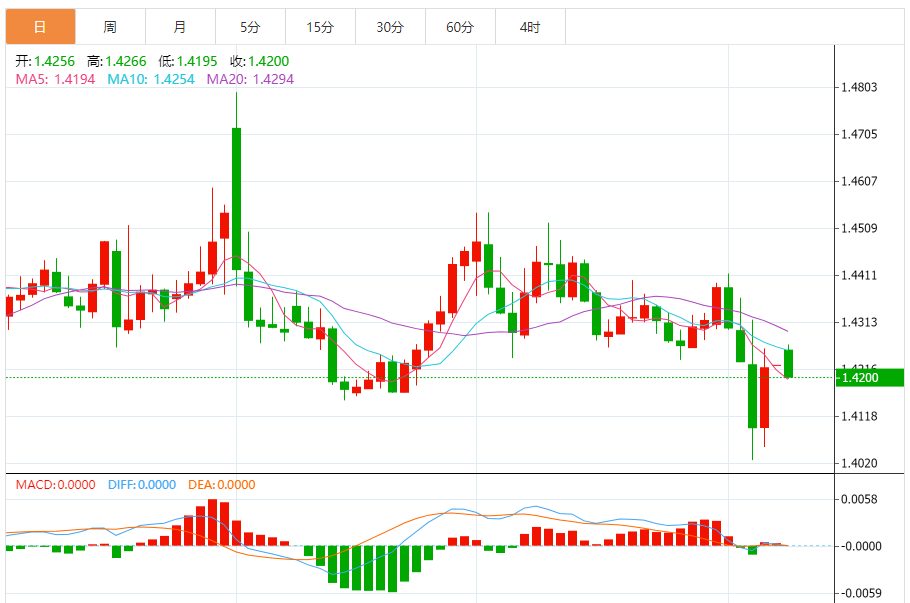The width and height of the screenshot is (910, 603).
Task: Click the MA20: 1.4294 indicator label
Action: coord(250,80)
